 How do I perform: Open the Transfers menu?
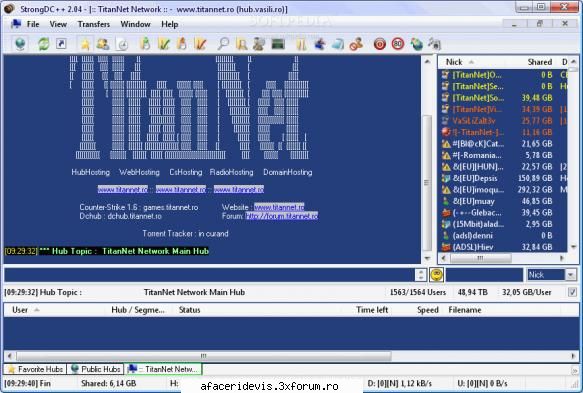[94, 24]
